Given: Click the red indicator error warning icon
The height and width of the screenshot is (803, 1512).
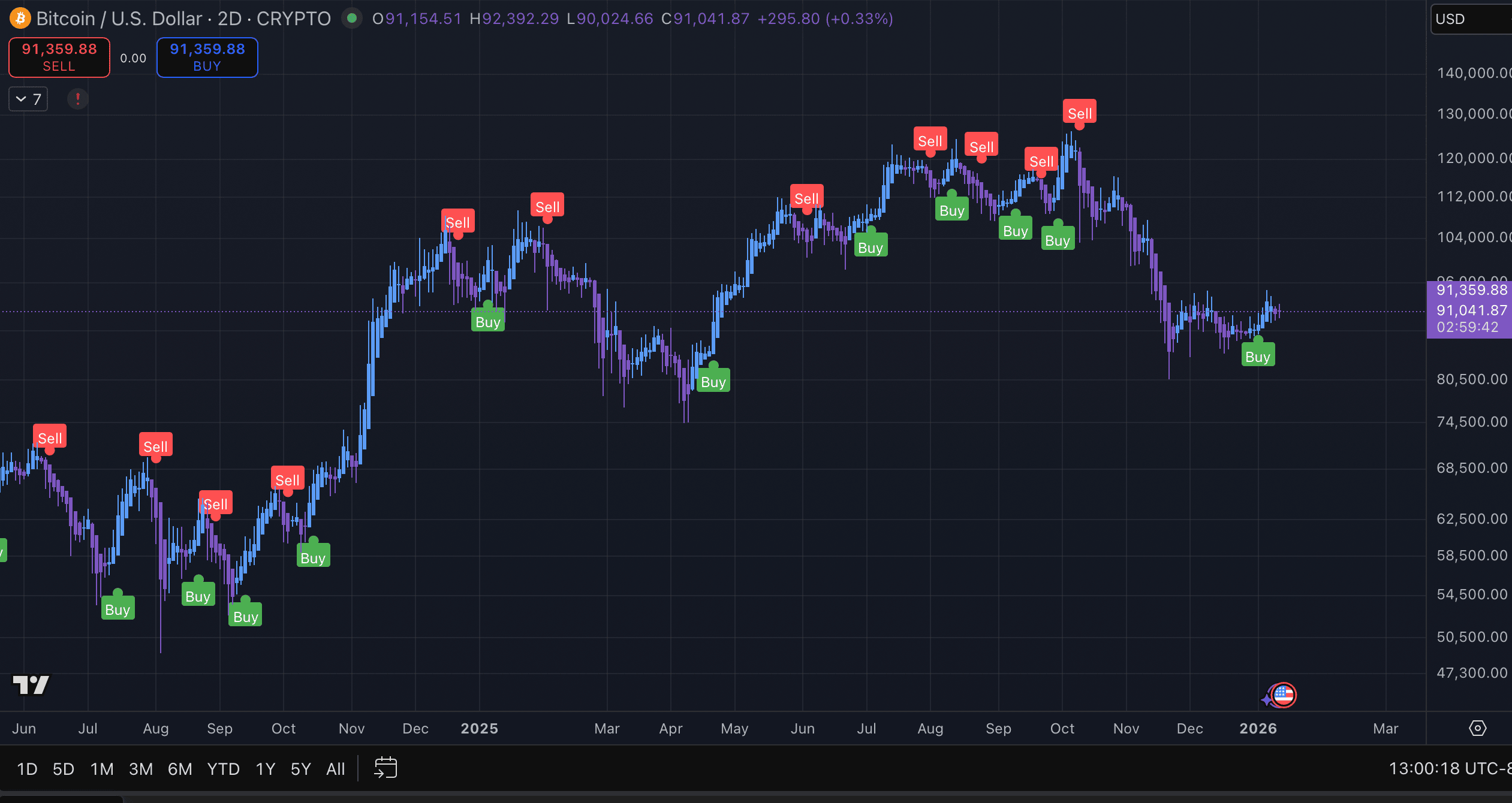Looking at the screenshot, I should 77,99.
